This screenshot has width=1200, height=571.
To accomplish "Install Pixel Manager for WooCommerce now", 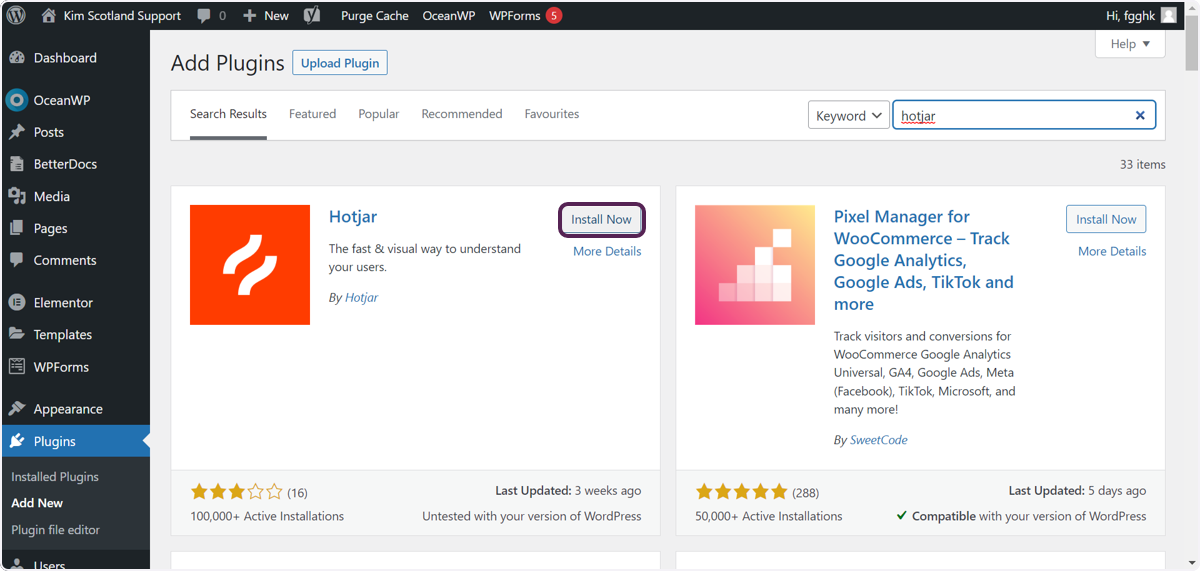I will coord(1106,219).
